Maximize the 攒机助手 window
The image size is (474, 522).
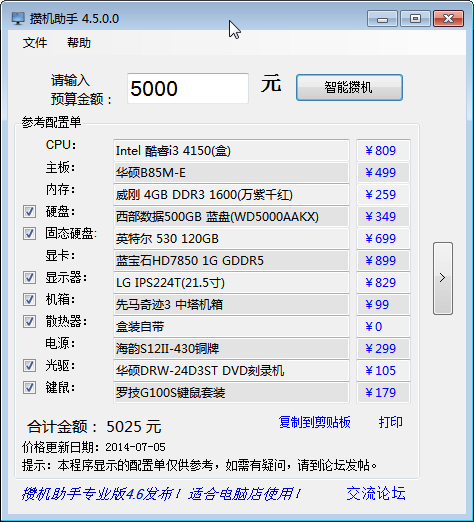pyautogui.click(x=415, y=19)
